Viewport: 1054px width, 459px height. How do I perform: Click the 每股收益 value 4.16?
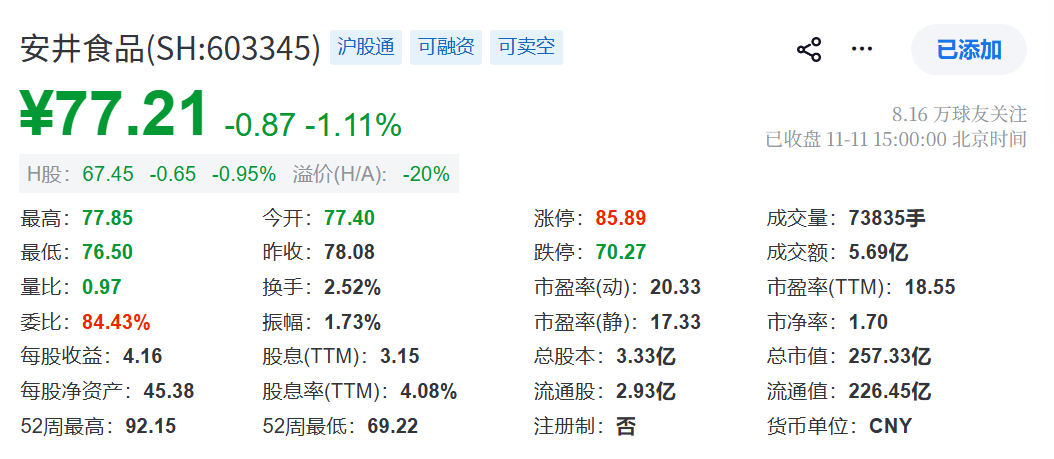[x=143, y=356]
